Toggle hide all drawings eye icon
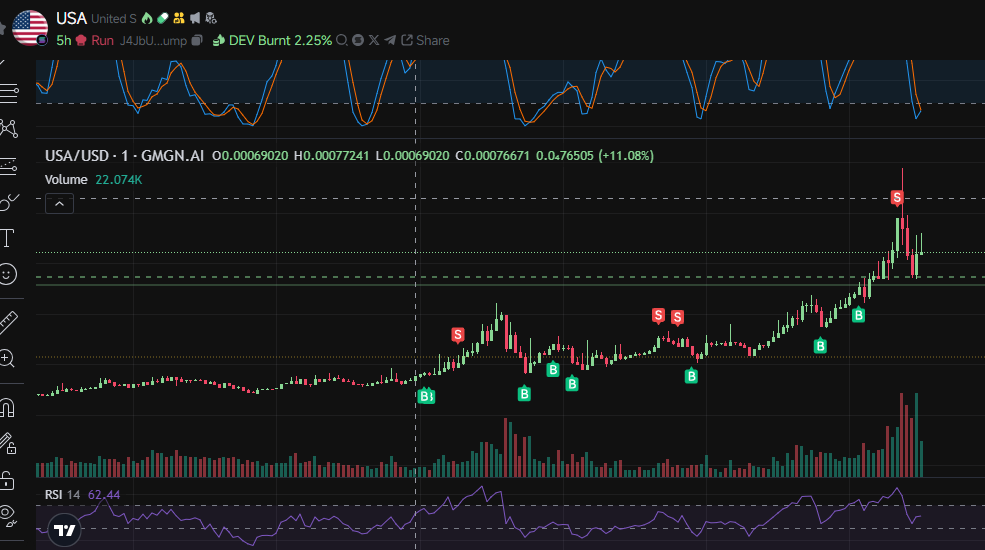The height and width of the screenshot is (550, 985). (x=8, y=515)
